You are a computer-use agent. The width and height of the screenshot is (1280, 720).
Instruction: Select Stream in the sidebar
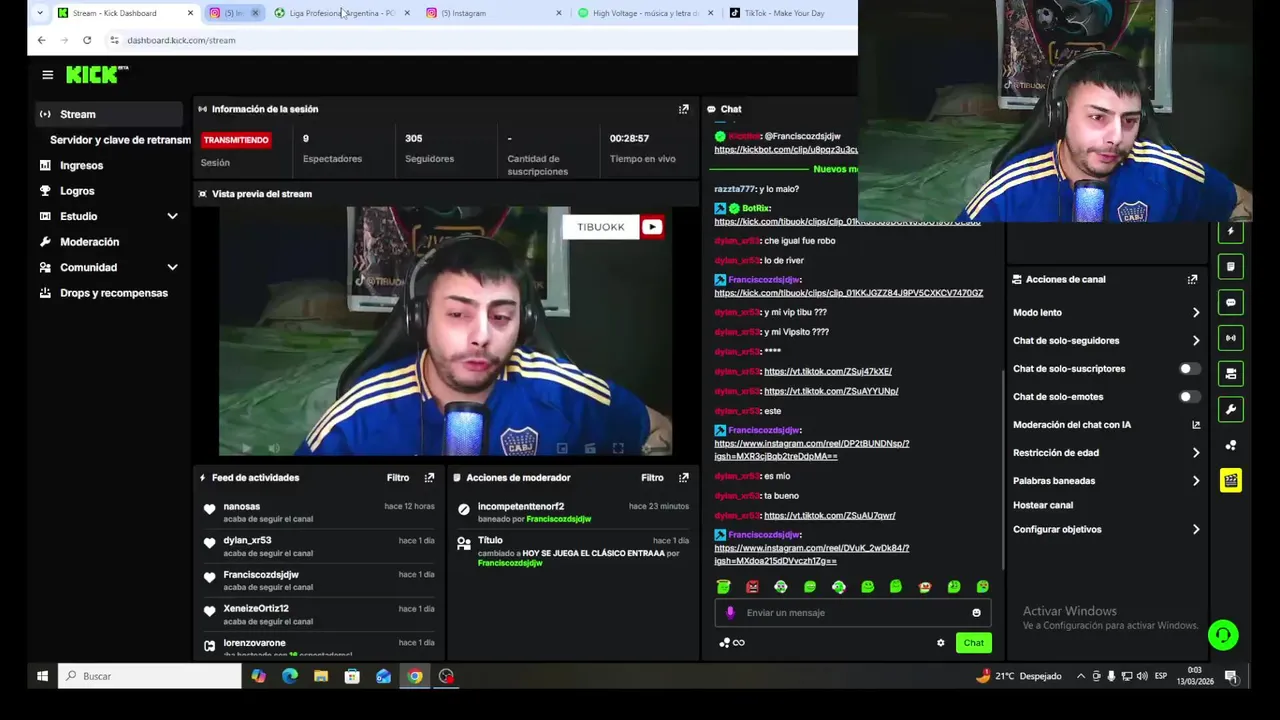pyautogui.click(x=110, y=114)
